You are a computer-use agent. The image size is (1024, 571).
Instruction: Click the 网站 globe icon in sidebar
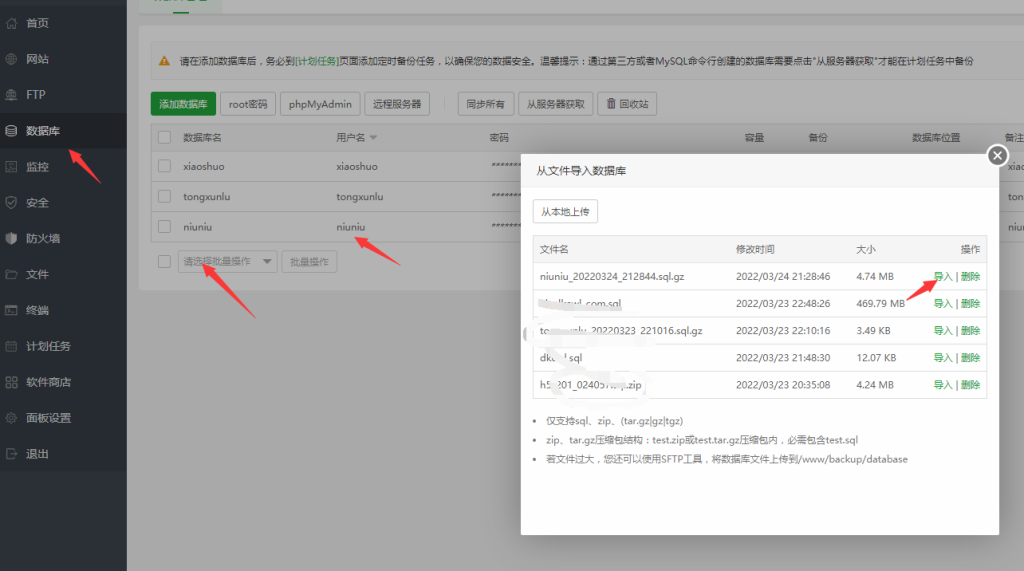point(11,59)
